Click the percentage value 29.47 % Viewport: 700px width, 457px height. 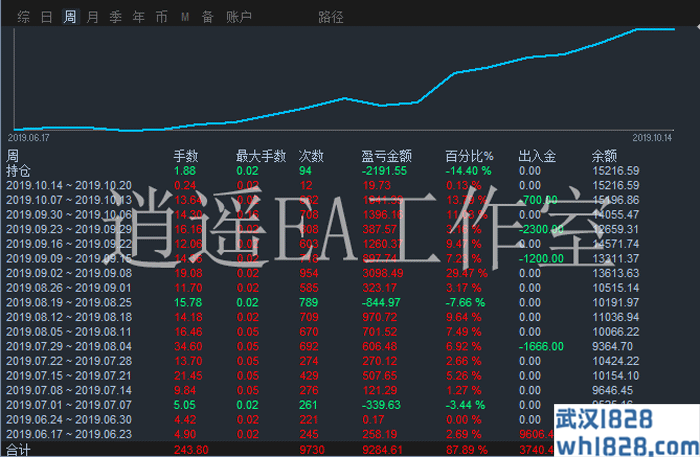467,273
